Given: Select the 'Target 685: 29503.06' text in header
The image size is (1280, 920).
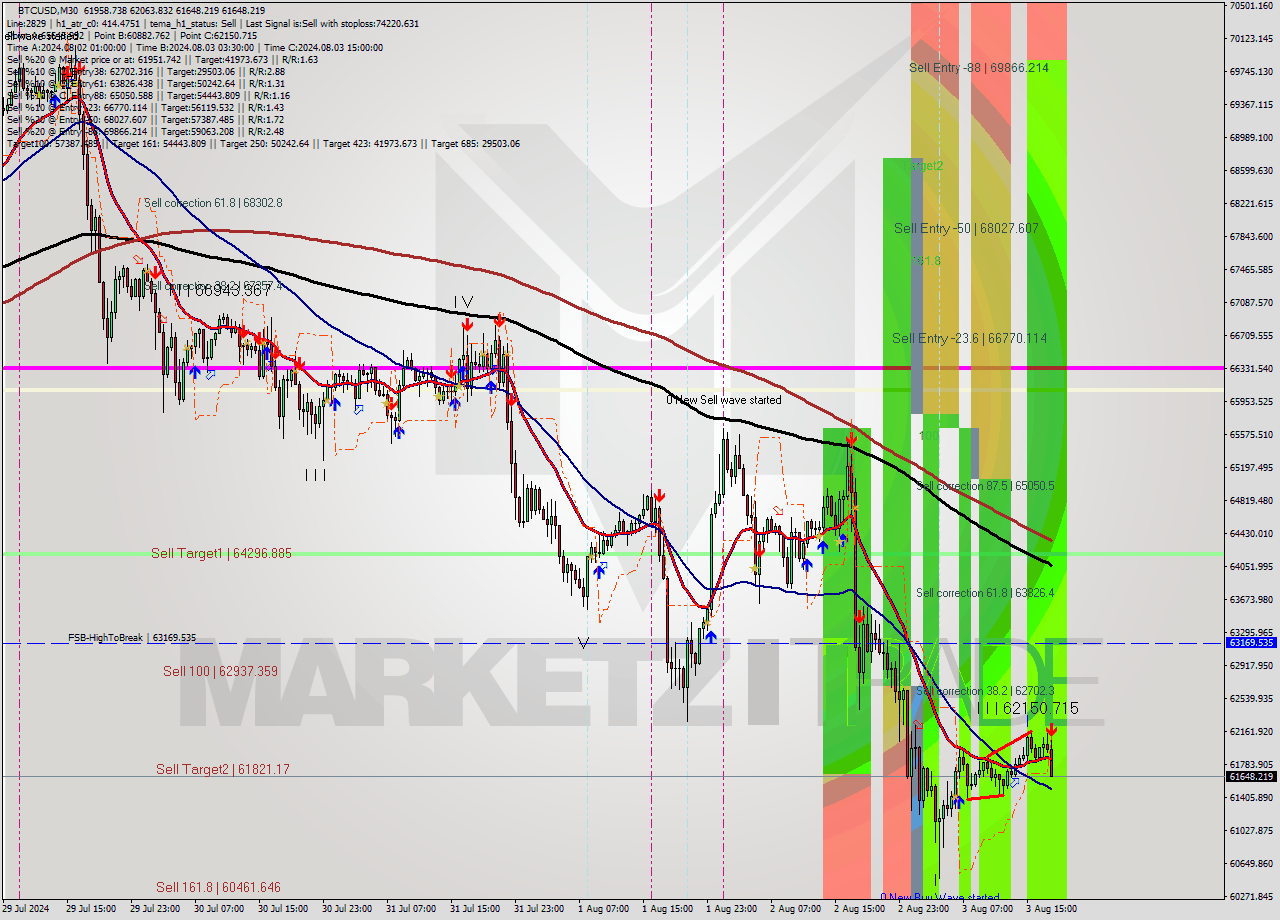Looking at the screenshot, I should (476, 144).
